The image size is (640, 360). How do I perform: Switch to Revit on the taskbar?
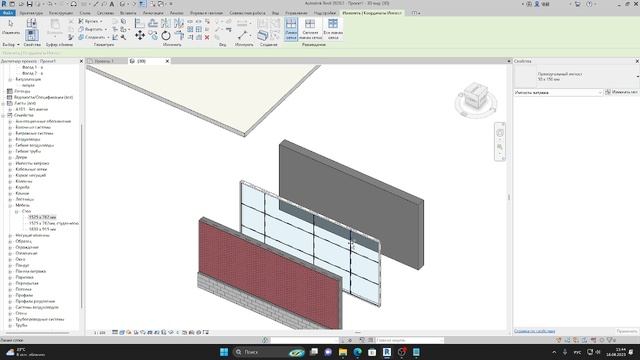click(x=387, y=352)
